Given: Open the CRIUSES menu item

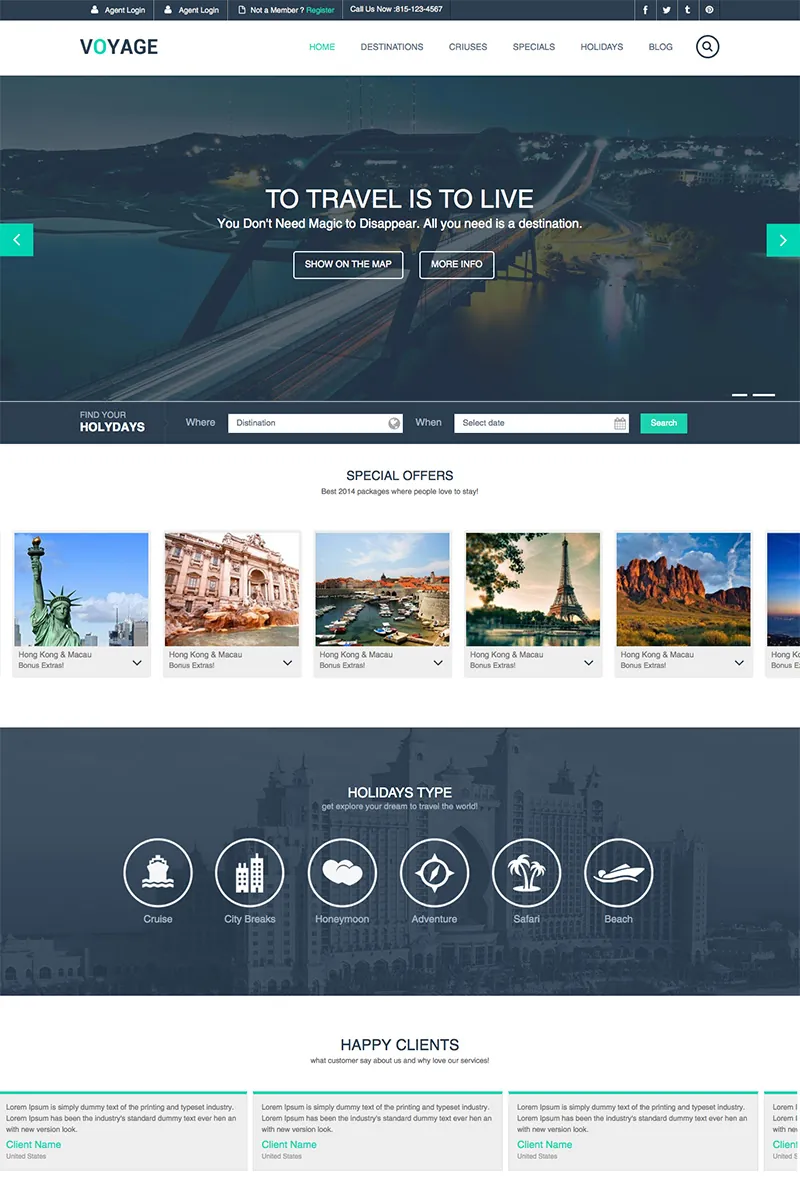Looking at the screenshot, I should coord(468,47).
